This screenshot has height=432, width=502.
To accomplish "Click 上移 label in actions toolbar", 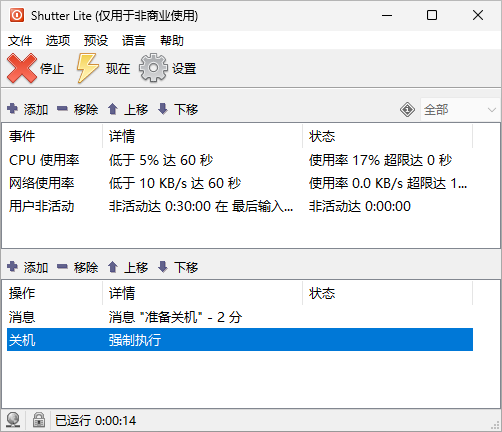I will [x=136, y=267].
